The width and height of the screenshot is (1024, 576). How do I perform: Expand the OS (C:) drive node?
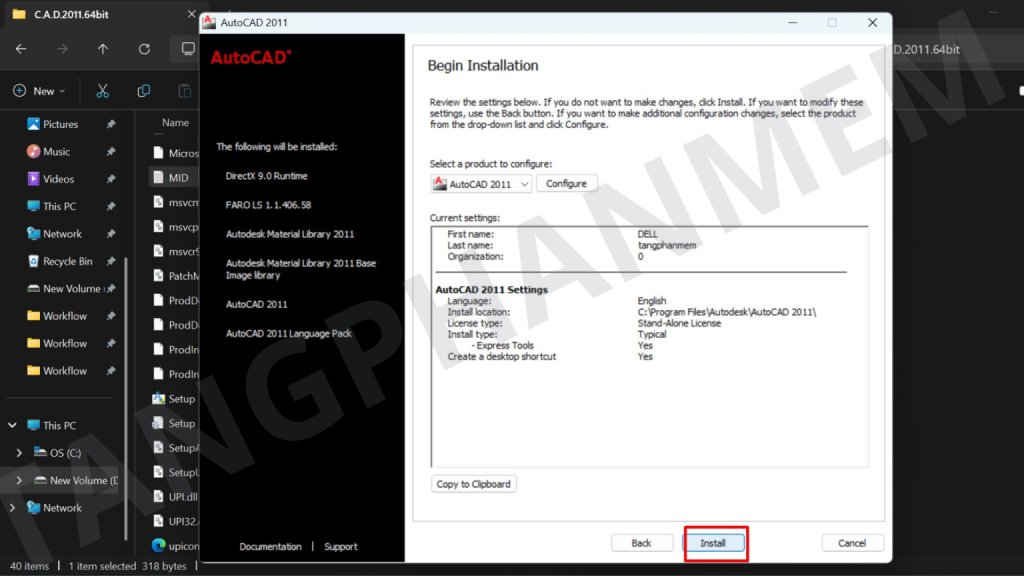point(20,453)
